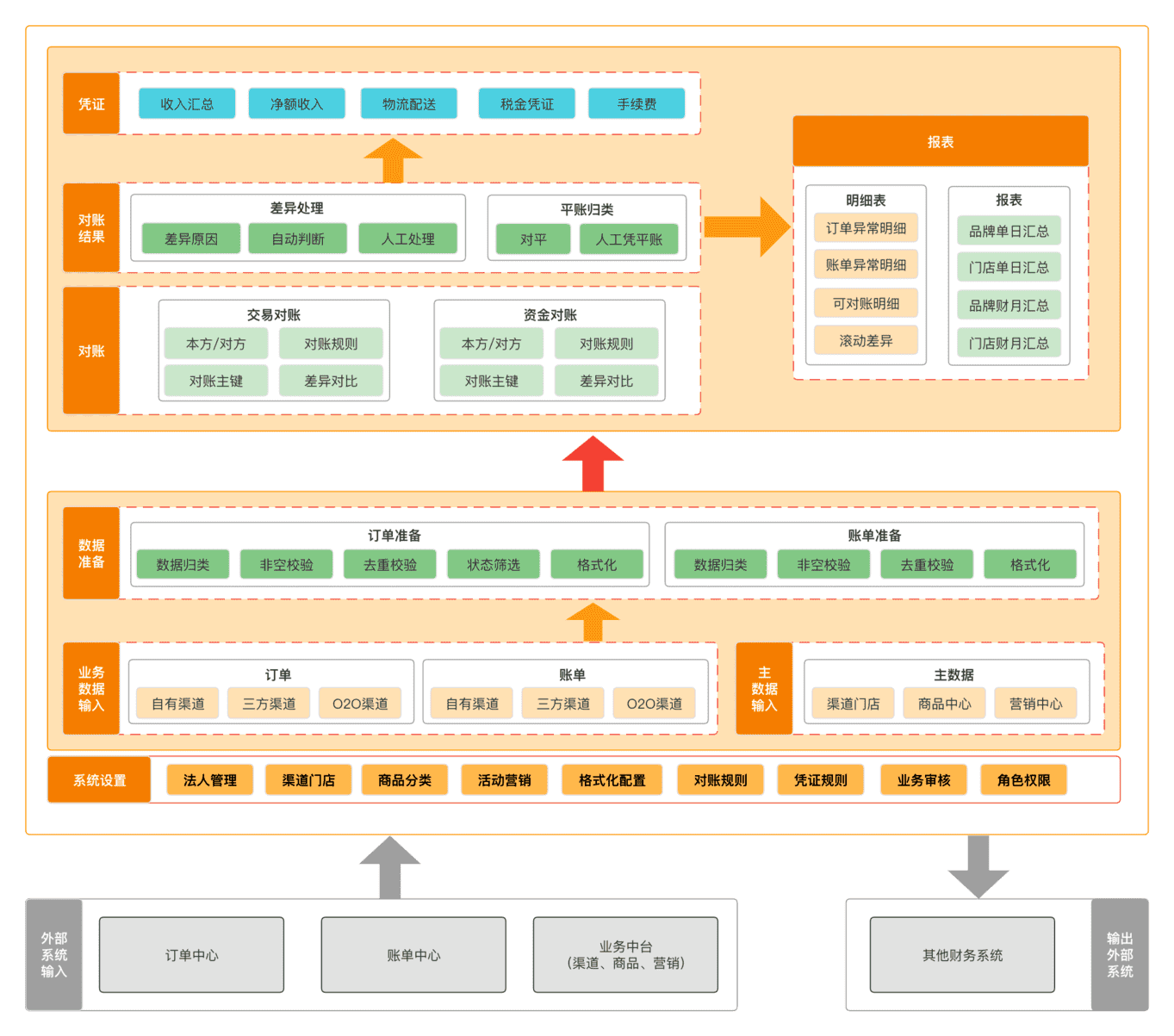Click 格式化 under 订单准备
1174x1036 pixels.
(x=597, y=565)
